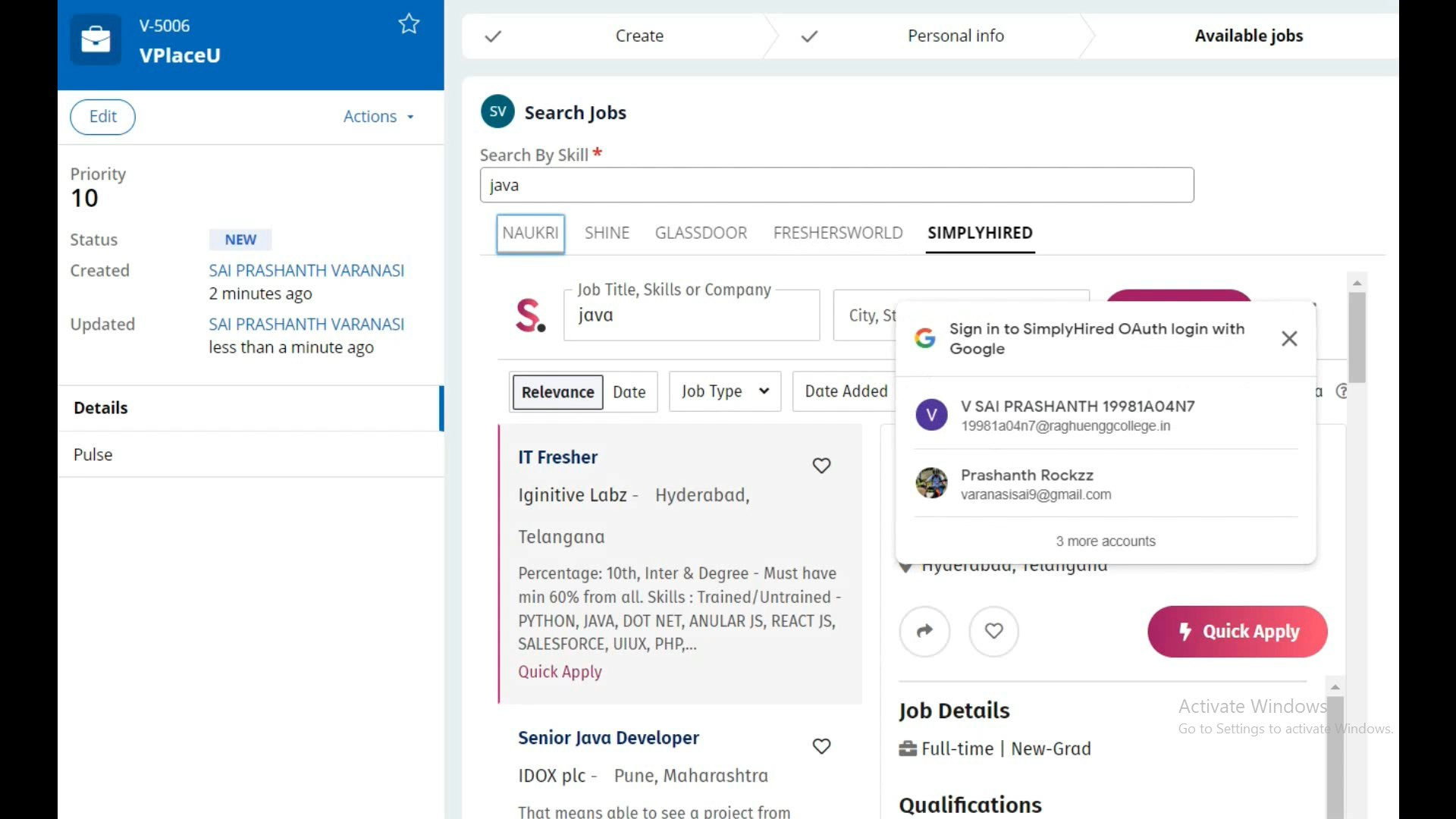Click the SV avatar next to Search Jobs
This screenshot has height=819, width=1456.
click(x=497, y=111)
